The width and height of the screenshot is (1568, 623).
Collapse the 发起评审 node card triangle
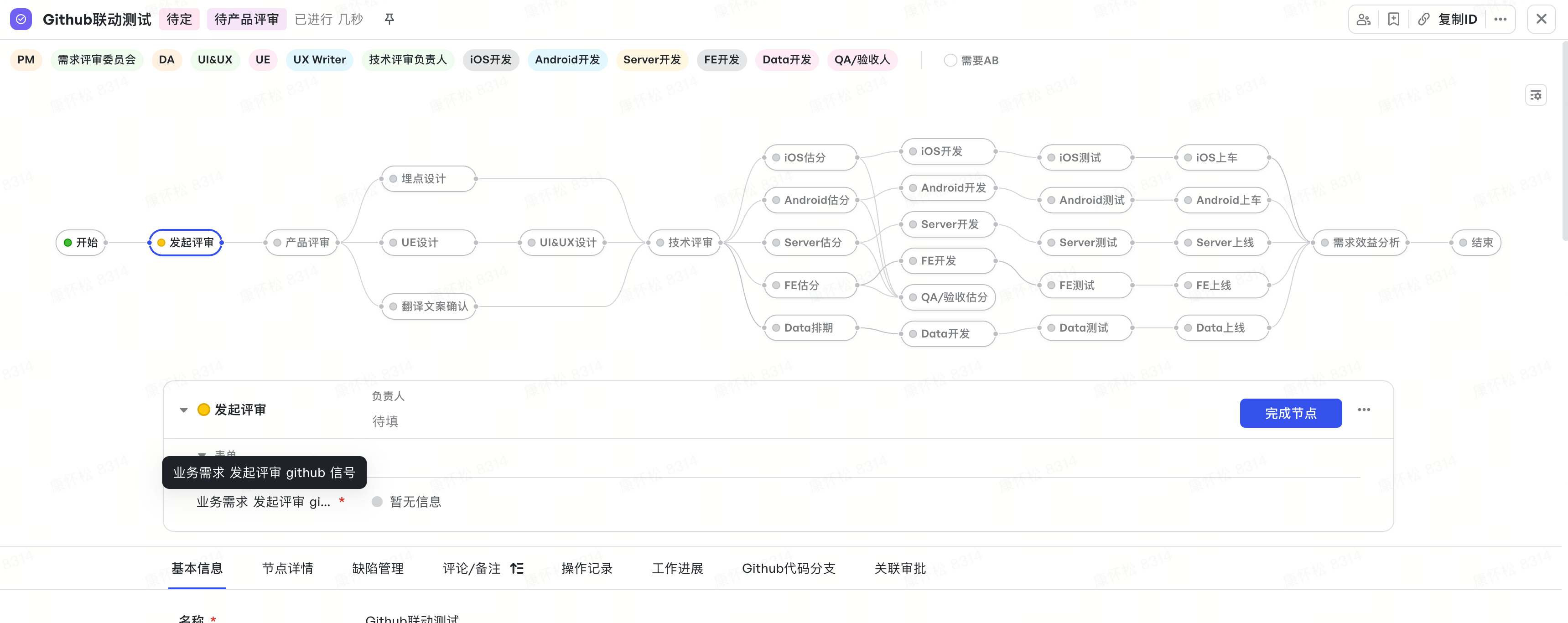coord(183,410)
